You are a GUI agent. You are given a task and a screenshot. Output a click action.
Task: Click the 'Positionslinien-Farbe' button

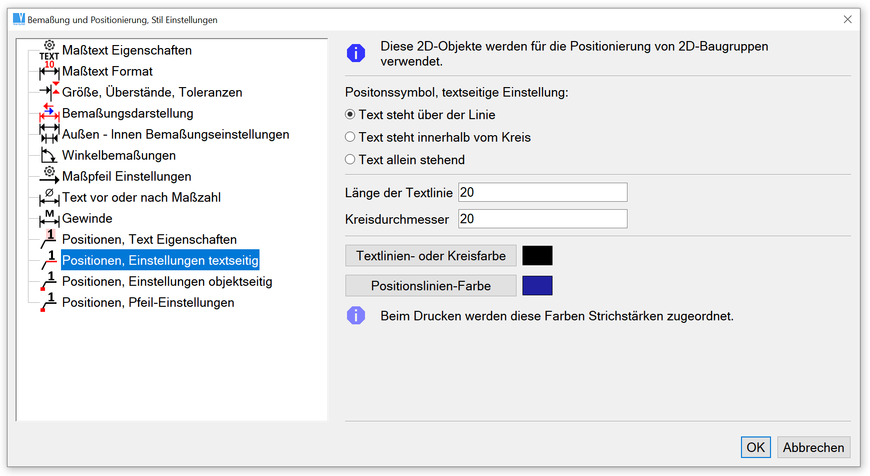[x=431, y=286]
